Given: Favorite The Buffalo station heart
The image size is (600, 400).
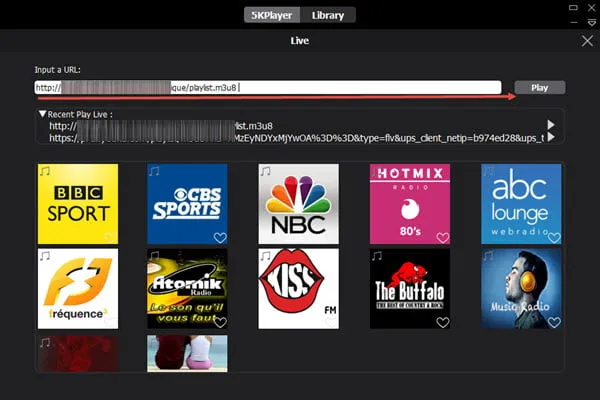Looking at the screenshot, I should pos(442,322).
